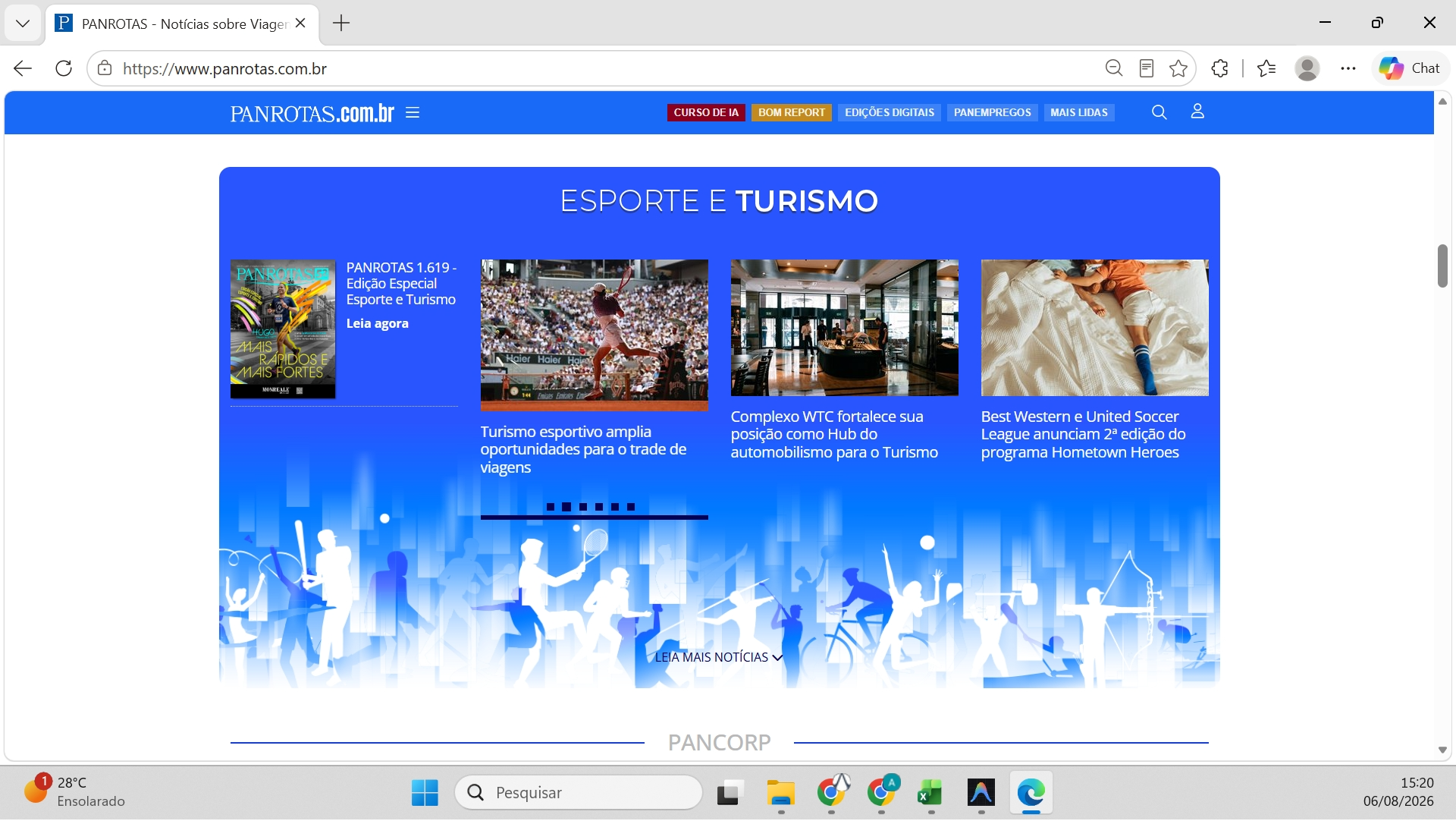Open the site search magnifier icon
Viewport: 1456px width, 821px height.
point(1159,112)
